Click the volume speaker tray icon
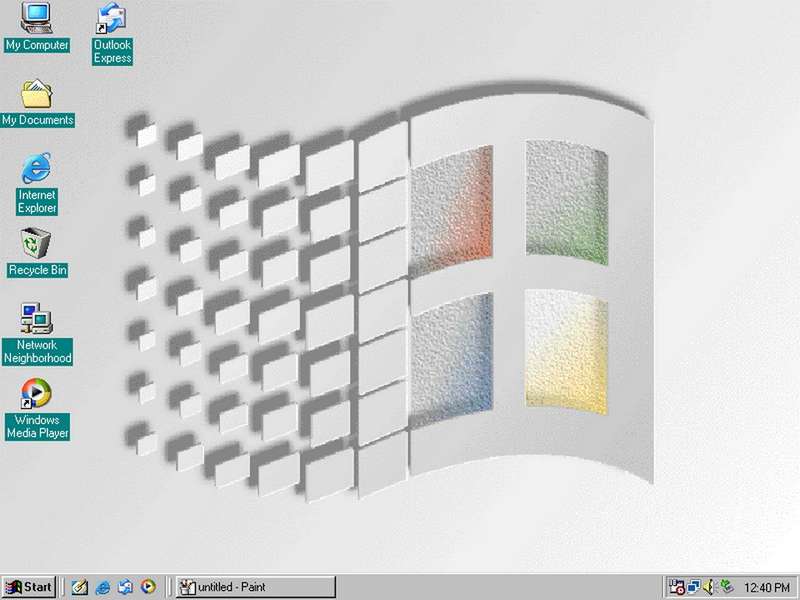The width and height of the screenshot is (800, 600). click(709, 587)
